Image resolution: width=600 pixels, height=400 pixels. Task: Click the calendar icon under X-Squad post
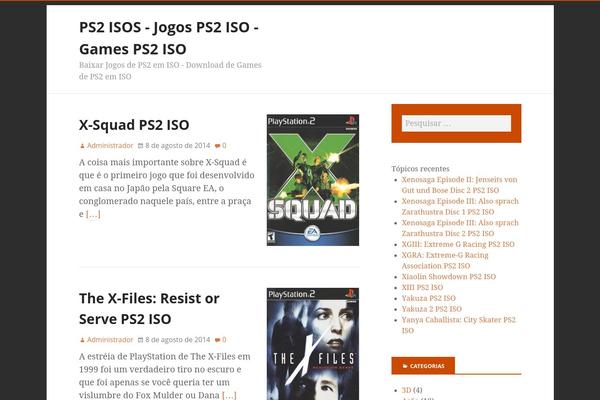(140, 146)
